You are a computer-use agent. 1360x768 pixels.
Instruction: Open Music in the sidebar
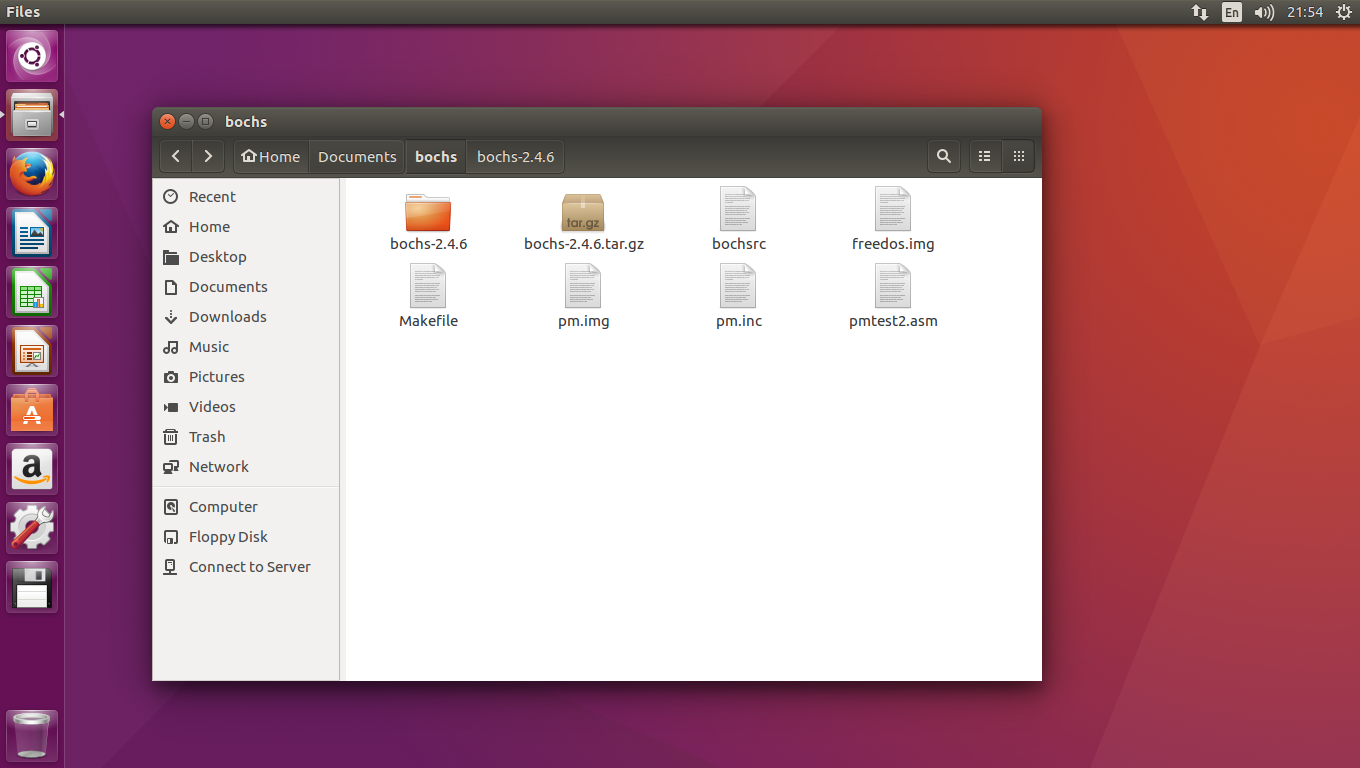click(x=246, y=347)
